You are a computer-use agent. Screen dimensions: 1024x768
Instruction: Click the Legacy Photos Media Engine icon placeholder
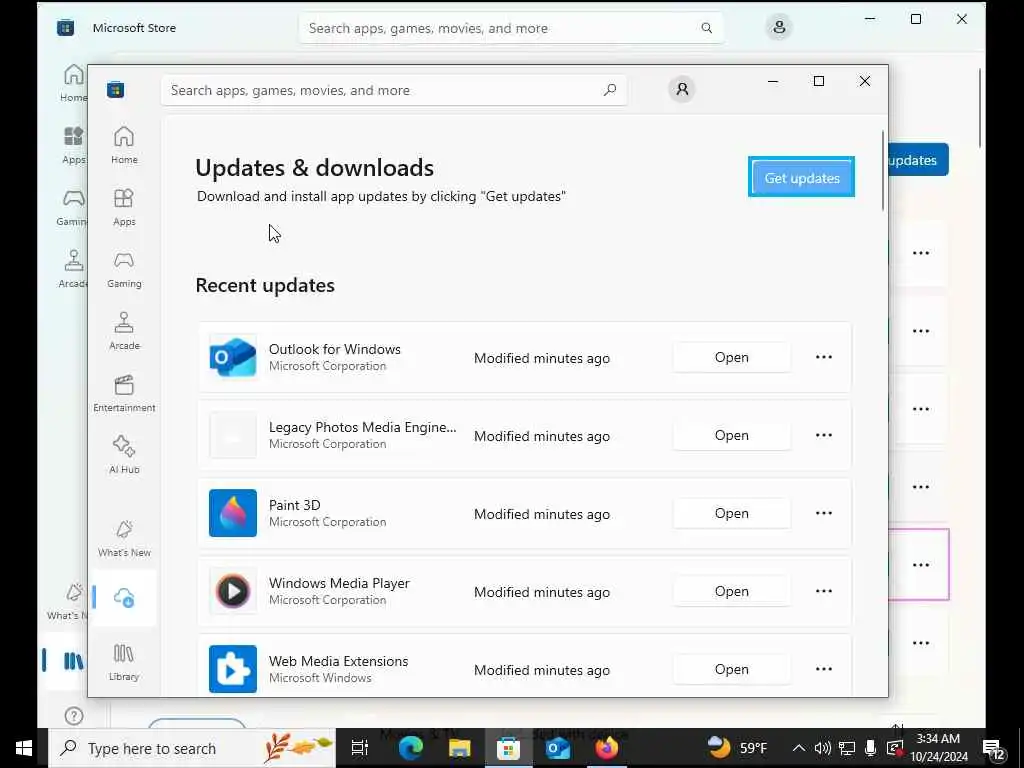coord(232,435)
